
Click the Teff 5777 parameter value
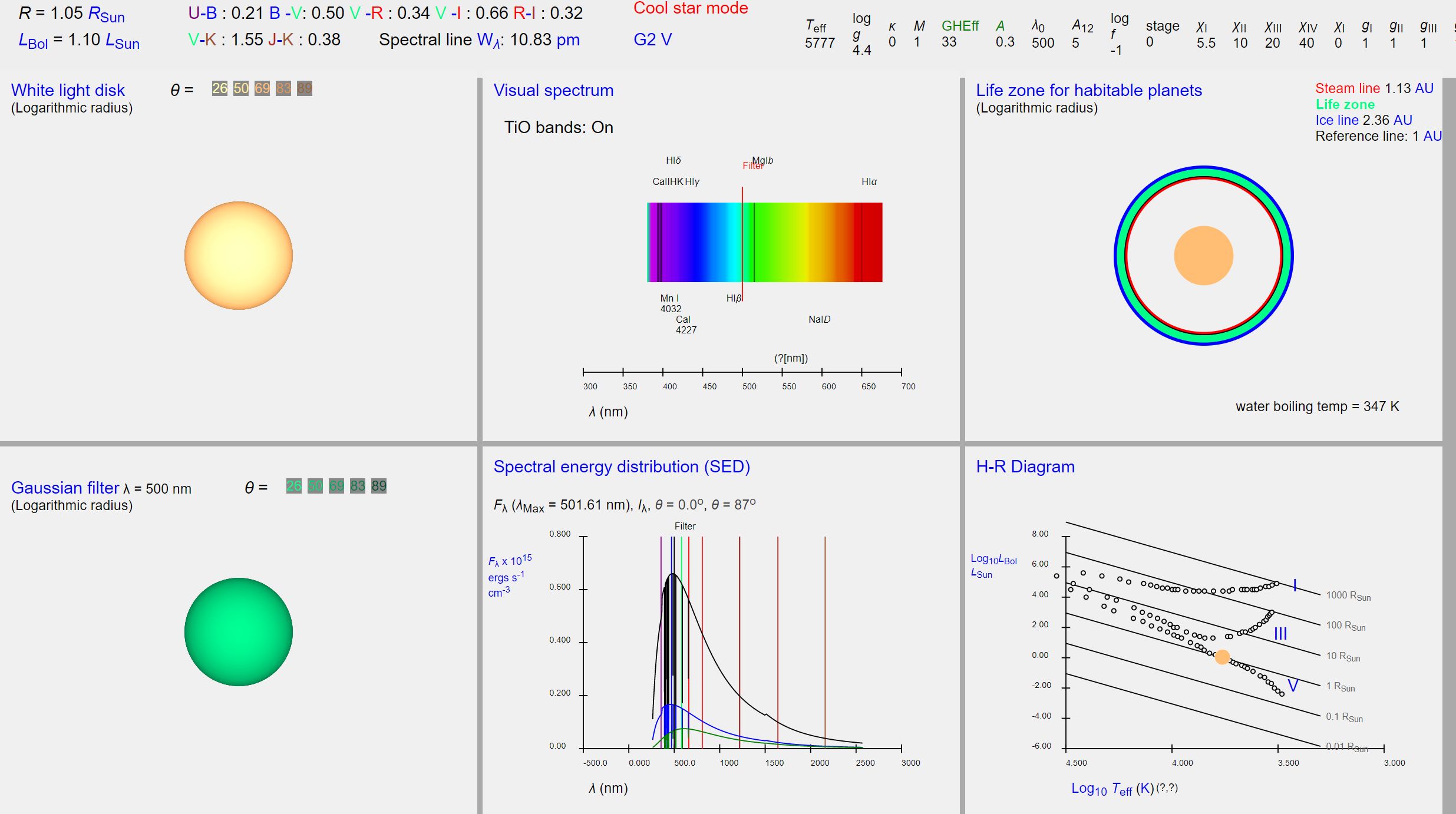pos(820,43)
